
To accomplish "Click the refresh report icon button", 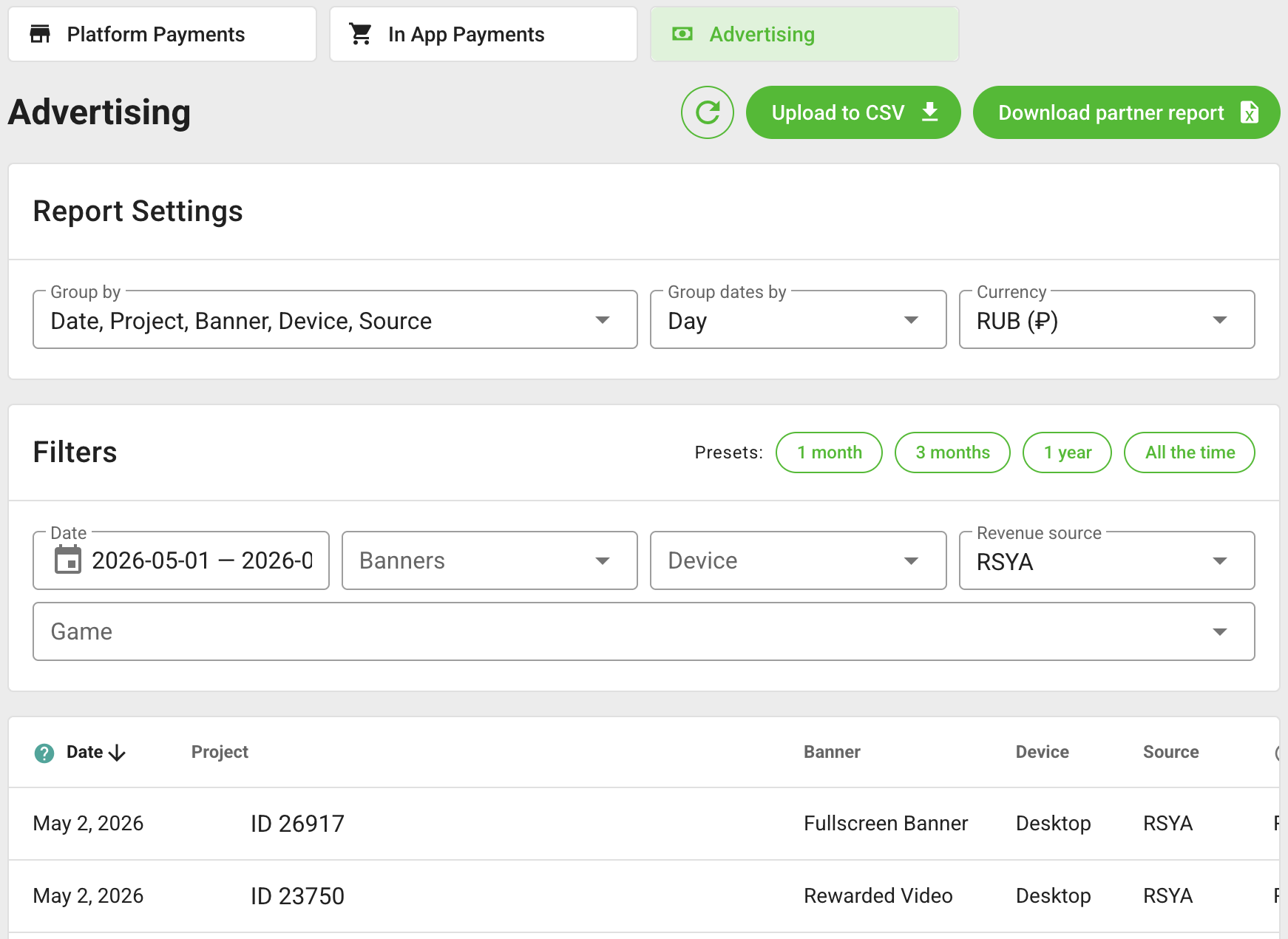I will coord(708,112).
